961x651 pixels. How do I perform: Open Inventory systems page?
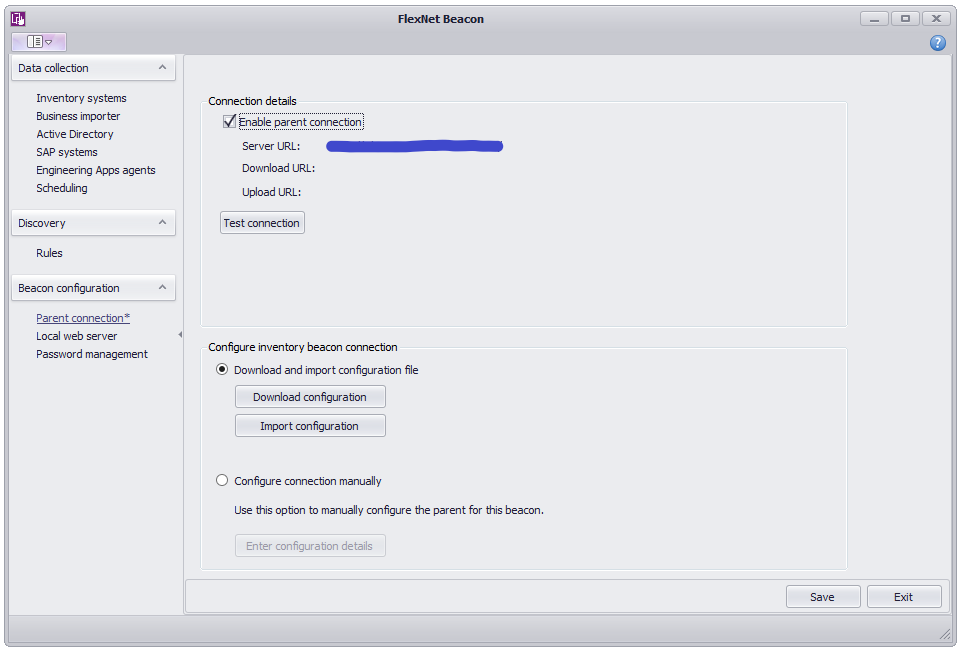coord(81,98)
